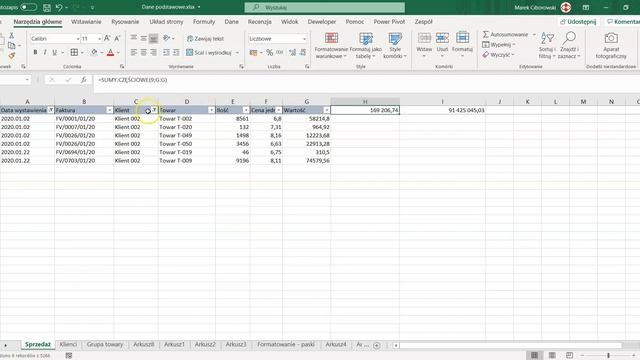The image size is (640, 360).
Task: Select cell with value 91 425 045,03
Action: point(442,110)
